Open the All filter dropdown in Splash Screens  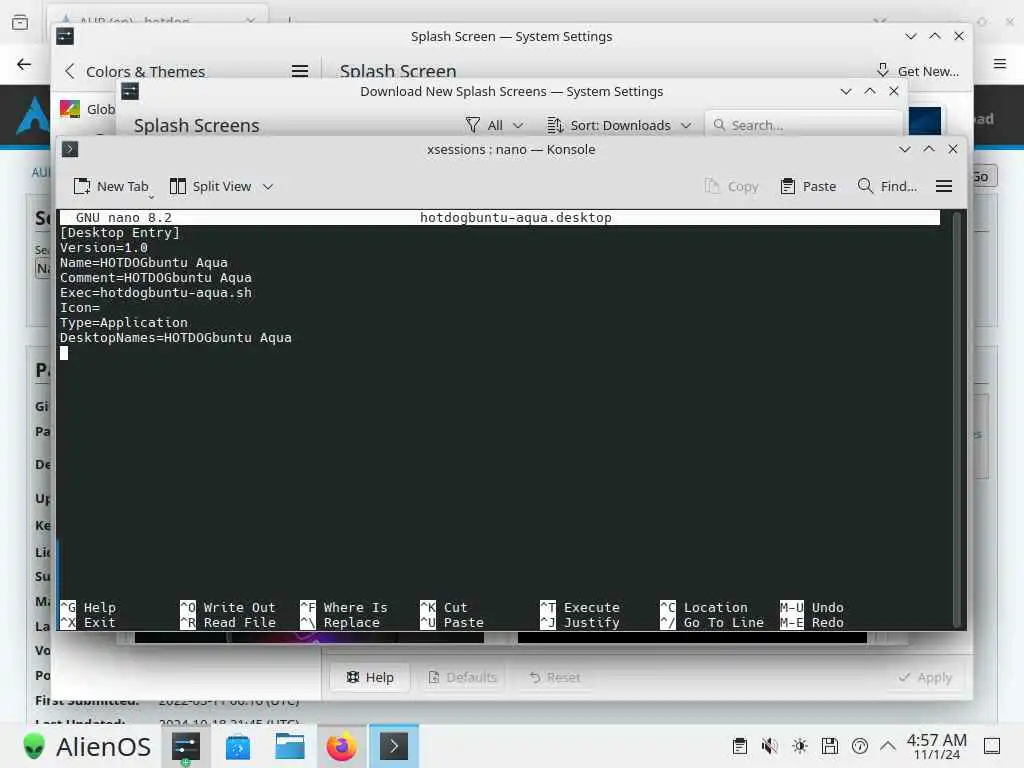(494, 125)
